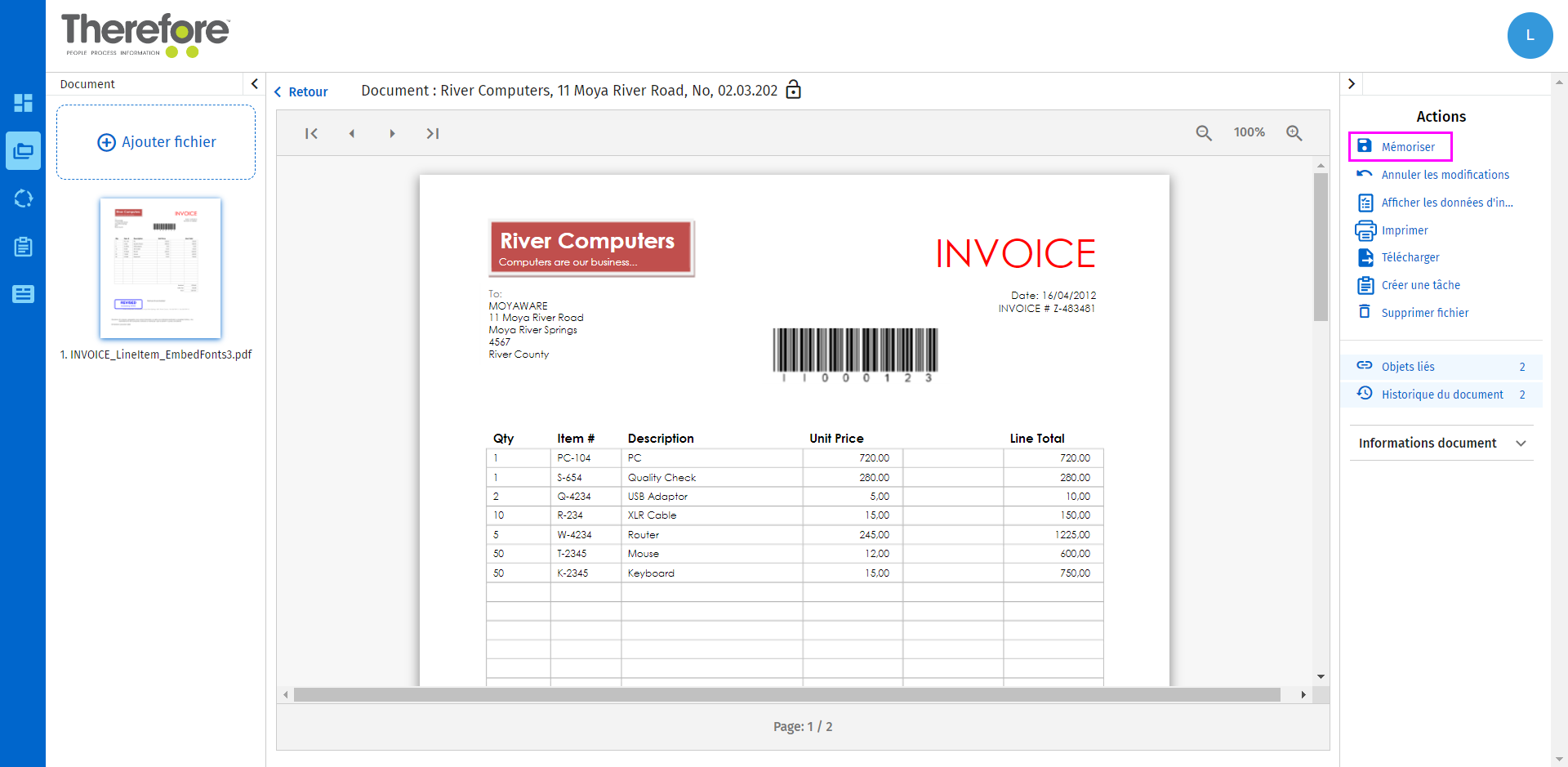1568x767 pixels.
Task: Click the INVOICE # Z-483481 text
Action: [x=1046, y=309]
